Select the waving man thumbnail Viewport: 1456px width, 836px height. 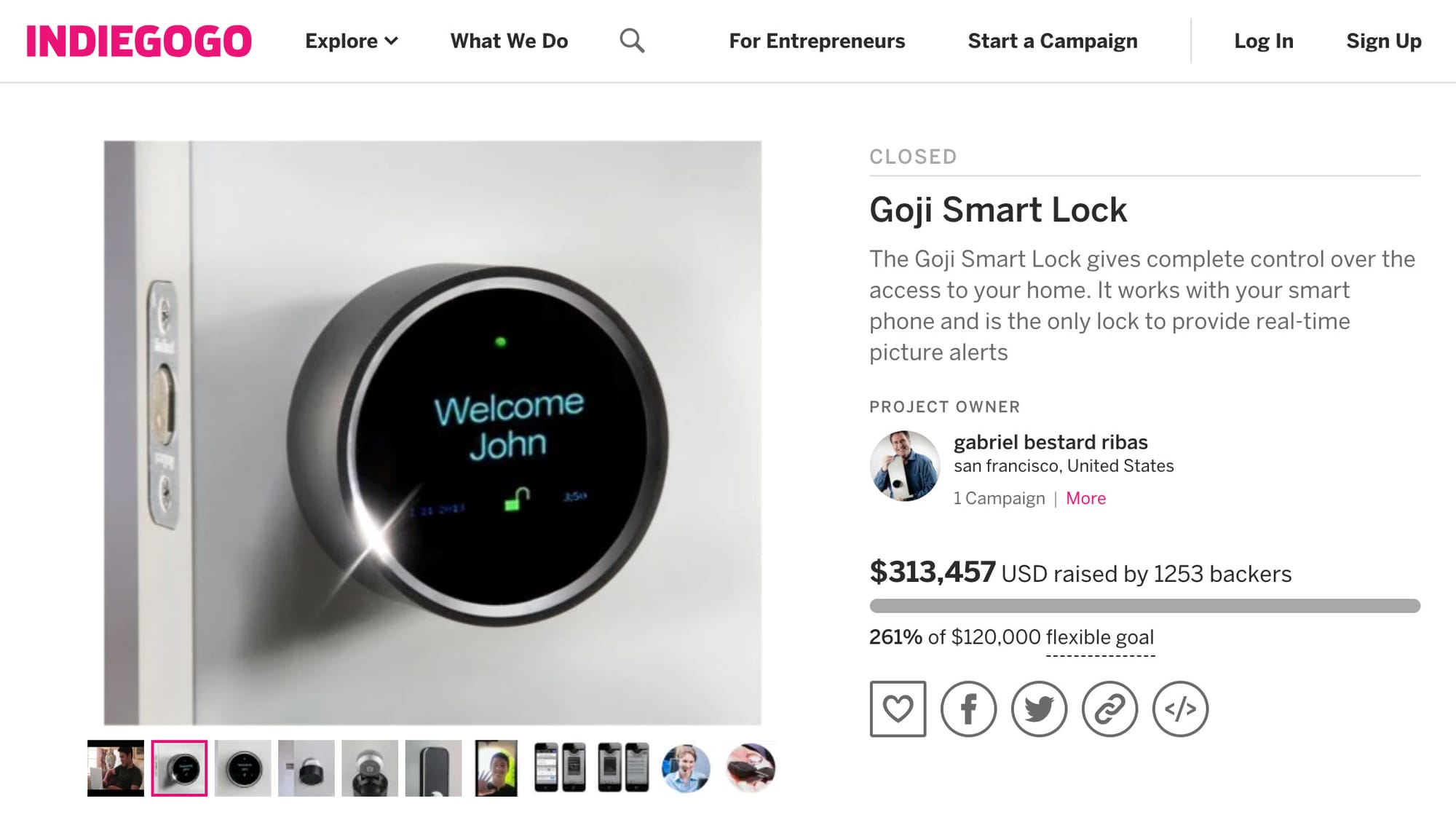pyautogui.click(x=496, y=768)
